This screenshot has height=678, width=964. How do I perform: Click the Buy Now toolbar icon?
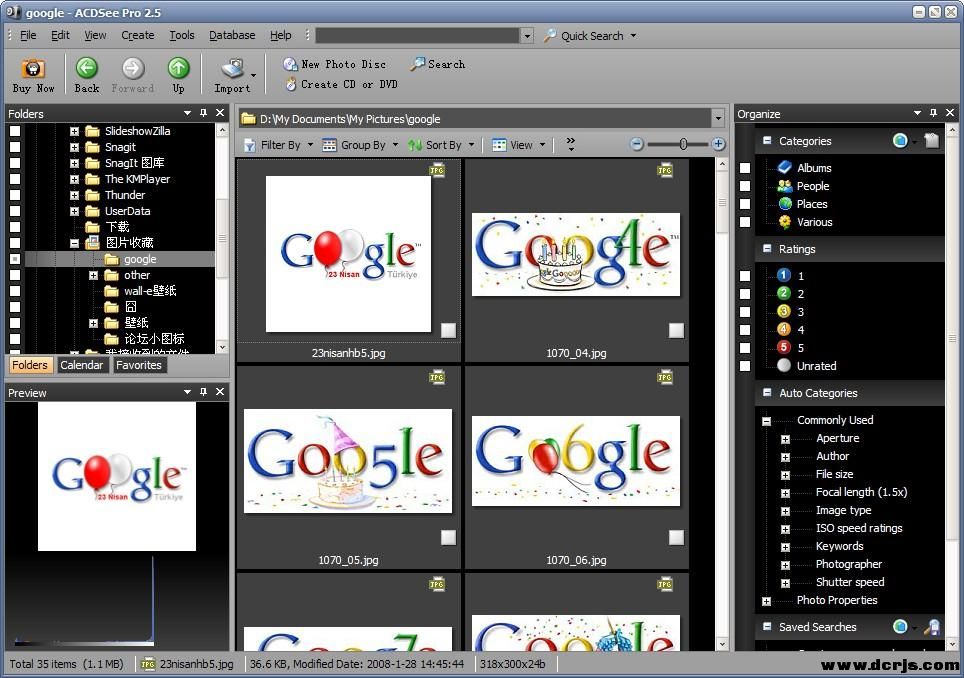click(33, 68)
